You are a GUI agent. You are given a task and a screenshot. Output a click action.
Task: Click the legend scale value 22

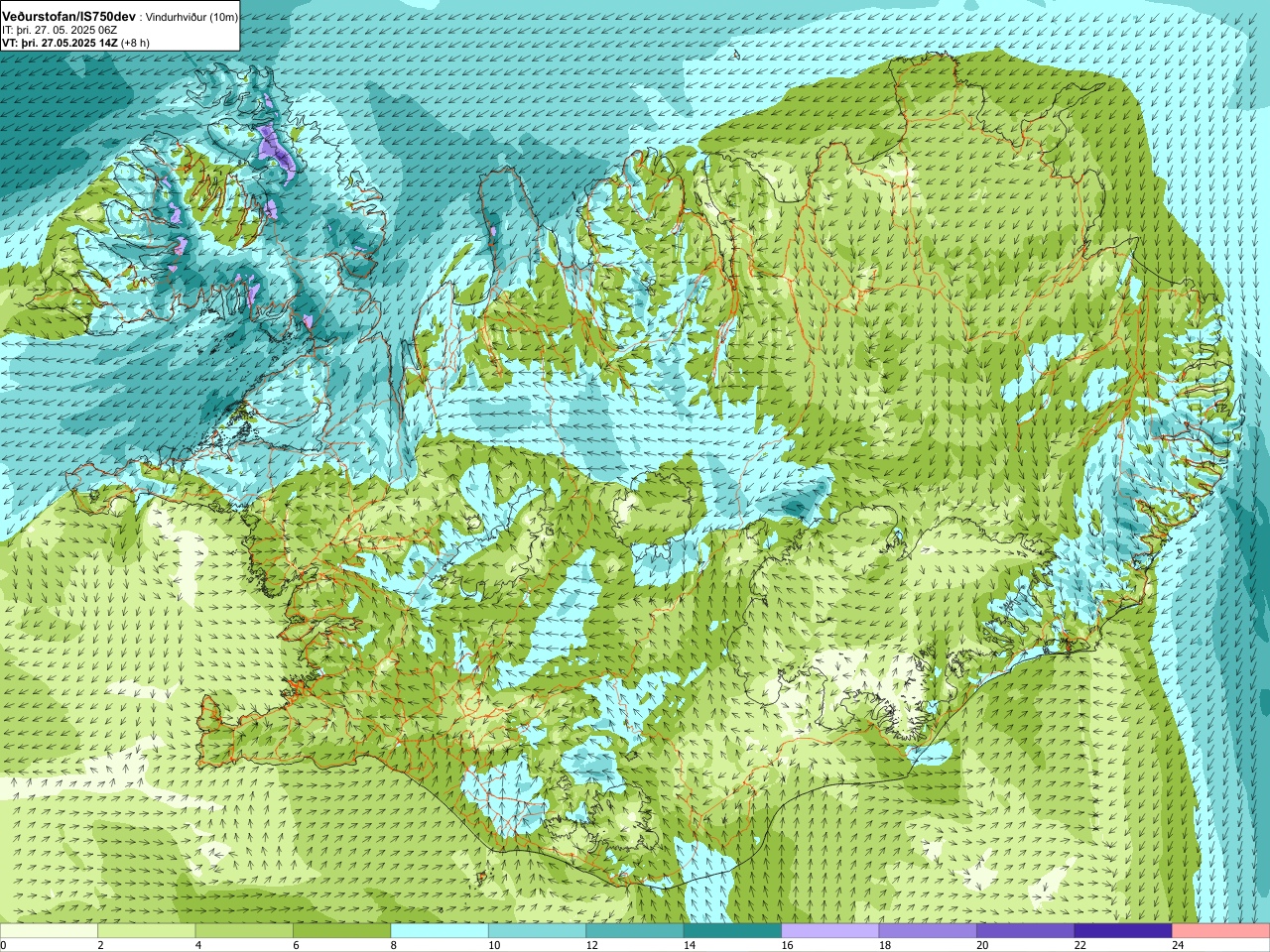1079,945
